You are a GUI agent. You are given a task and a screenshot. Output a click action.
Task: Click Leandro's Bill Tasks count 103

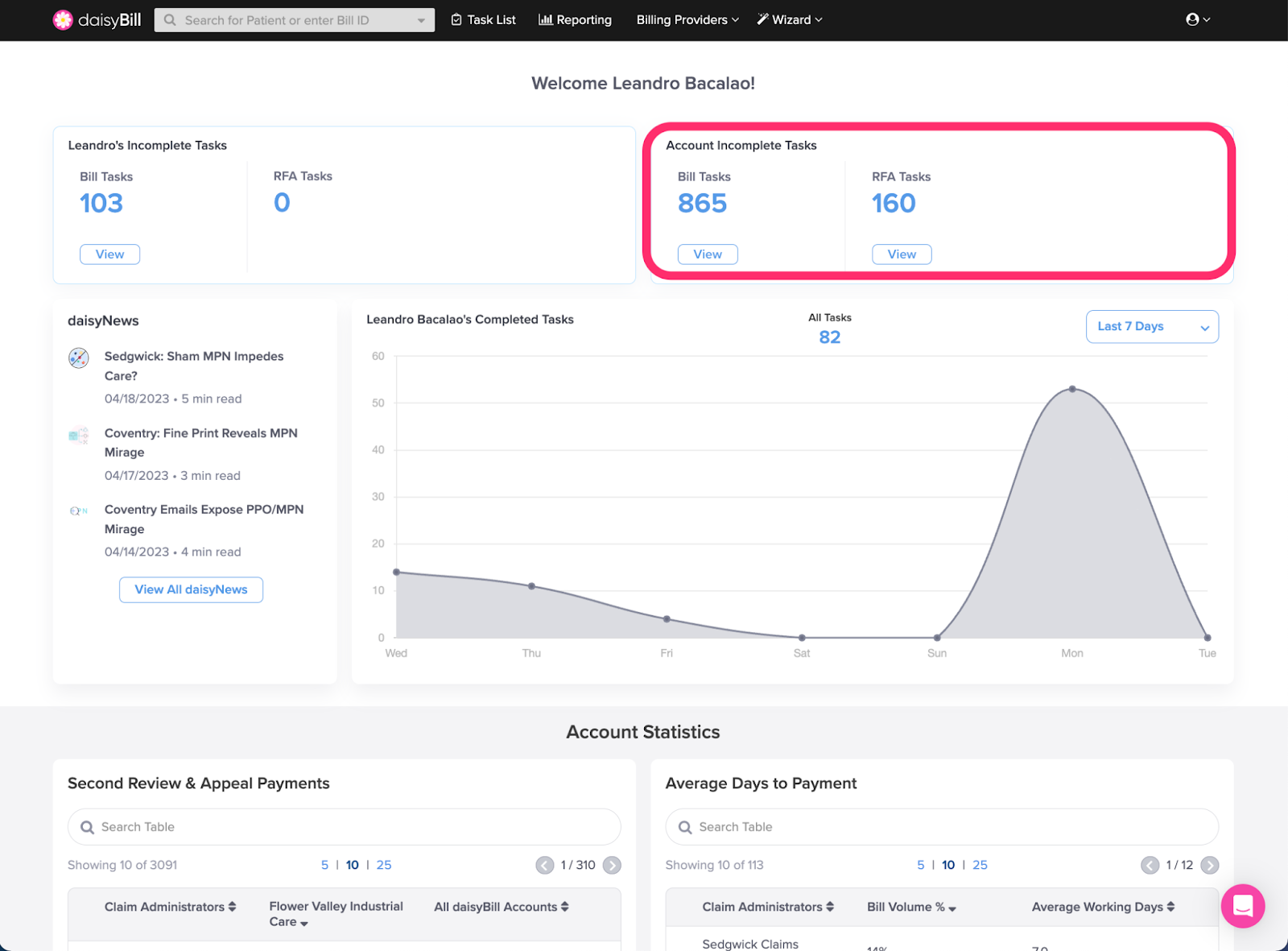[x=101, y=203]
